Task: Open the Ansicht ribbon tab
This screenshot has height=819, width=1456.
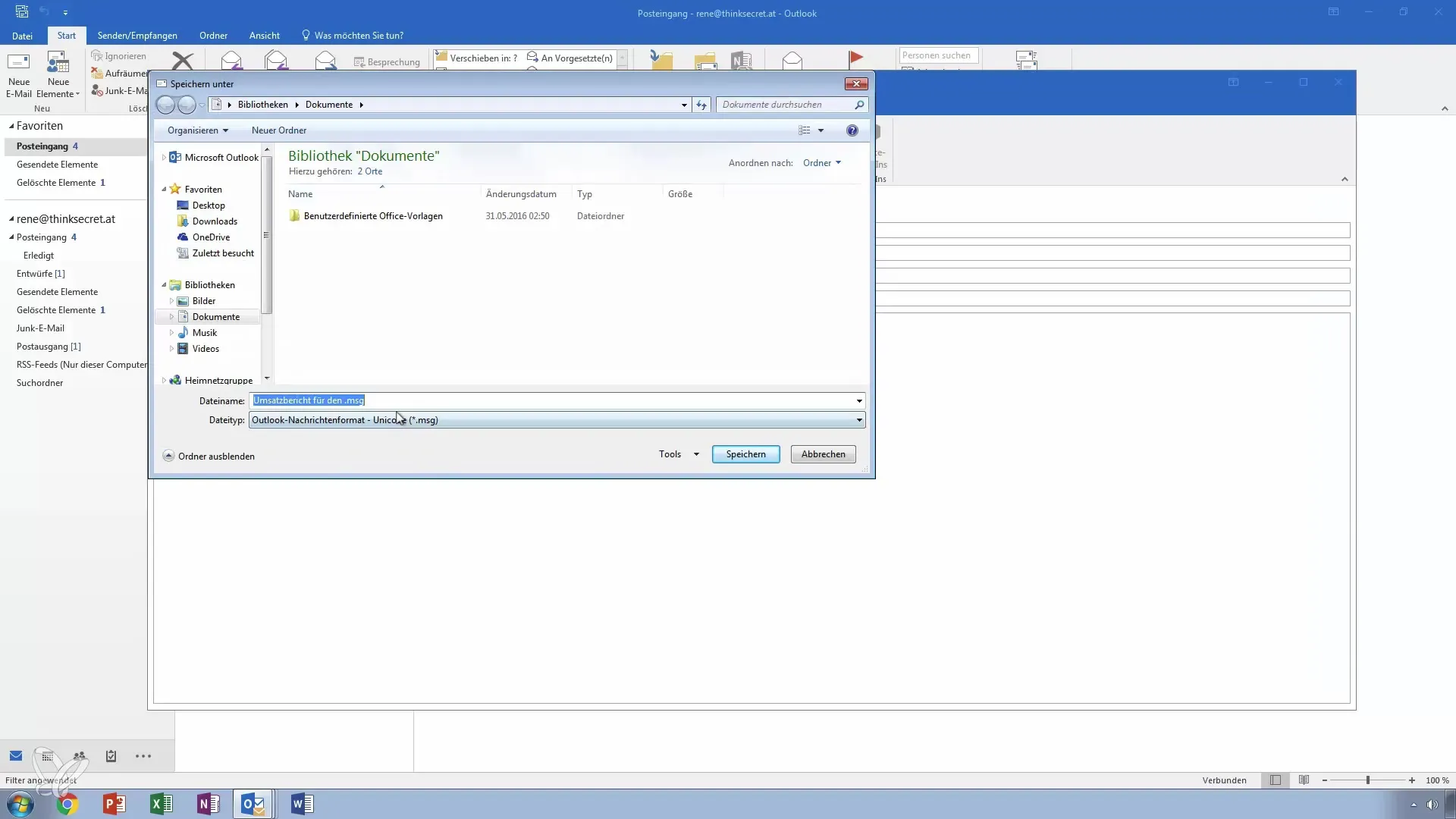Action: coord(264,36)
